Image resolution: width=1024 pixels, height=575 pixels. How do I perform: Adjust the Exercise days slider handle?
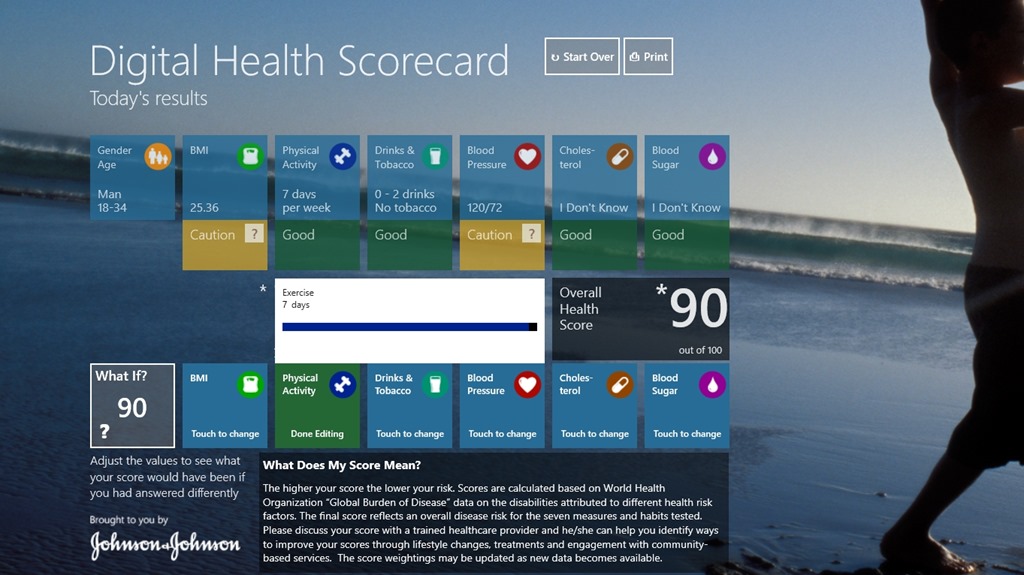coord(533,327)
